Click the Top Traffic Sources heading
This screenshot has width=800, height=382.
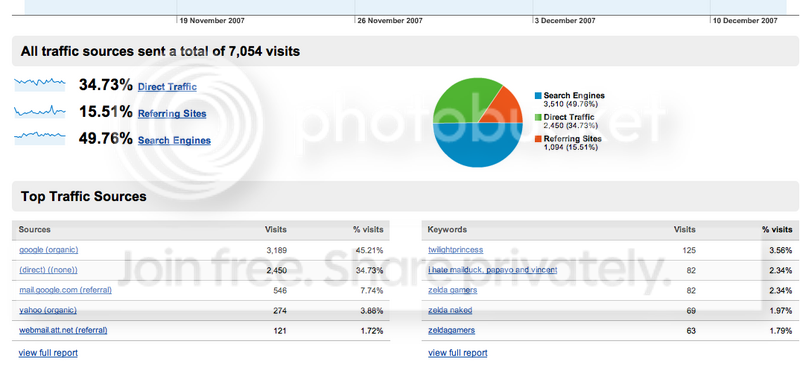point(84,197)
